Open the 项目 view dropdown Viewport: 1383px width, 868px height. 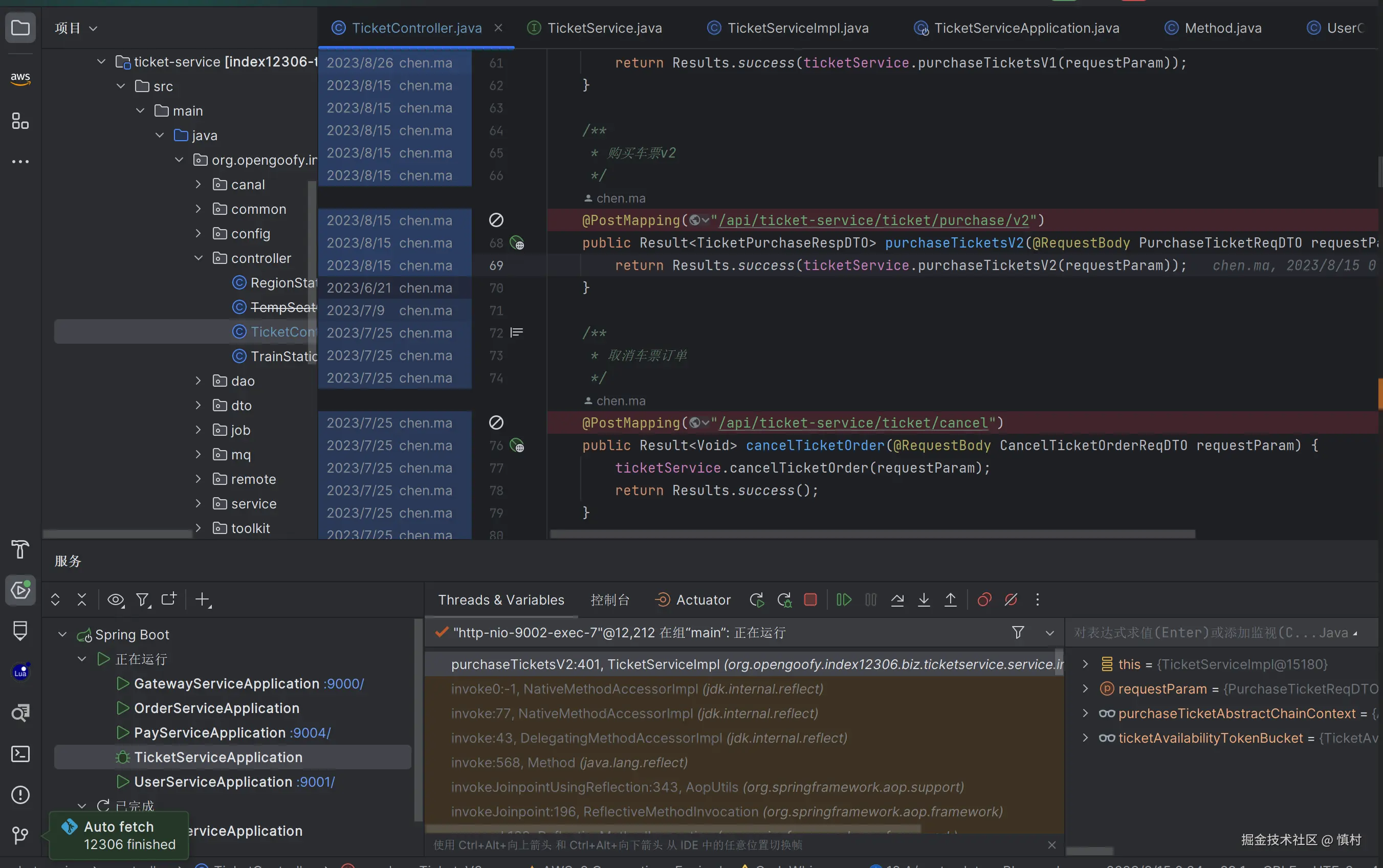pos(76,28)
